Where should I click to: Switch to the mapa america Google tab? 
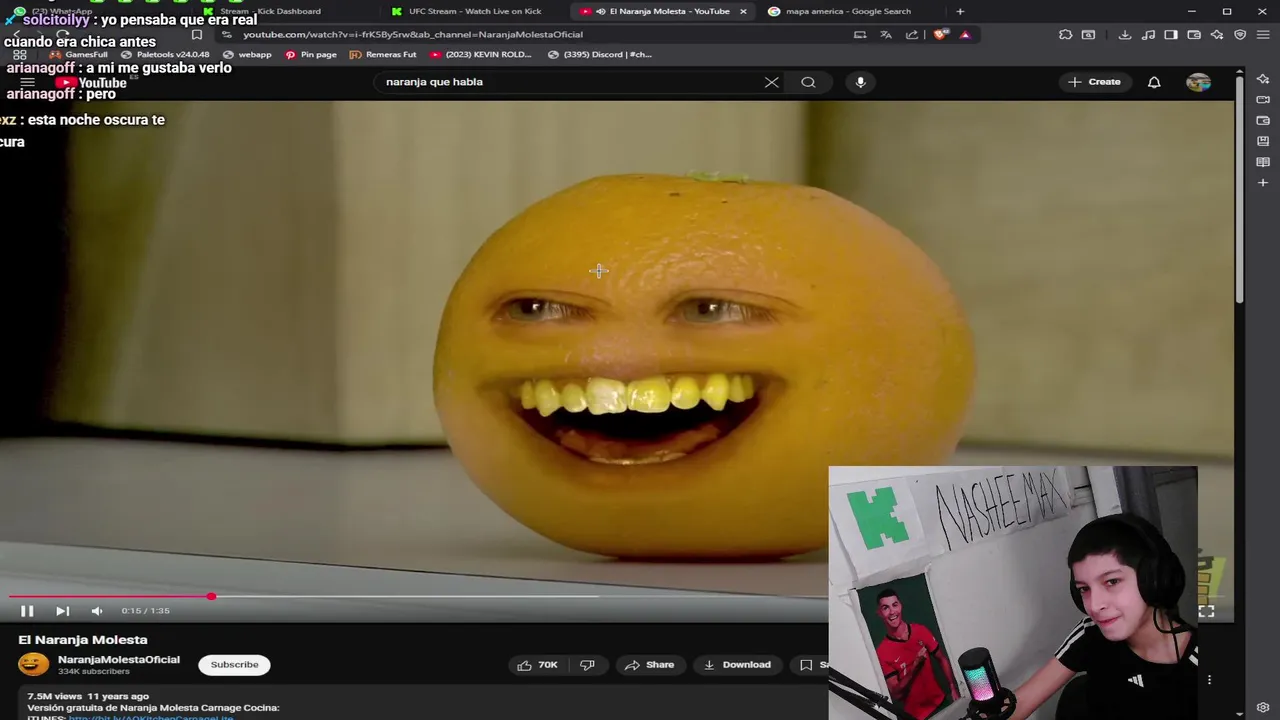848,11
